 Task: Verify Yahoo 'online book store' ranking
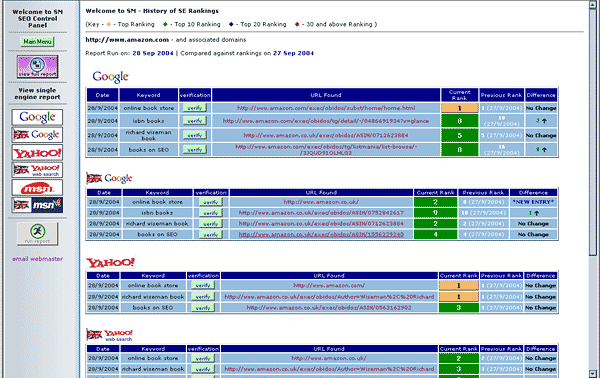click(x=203, y=285)
